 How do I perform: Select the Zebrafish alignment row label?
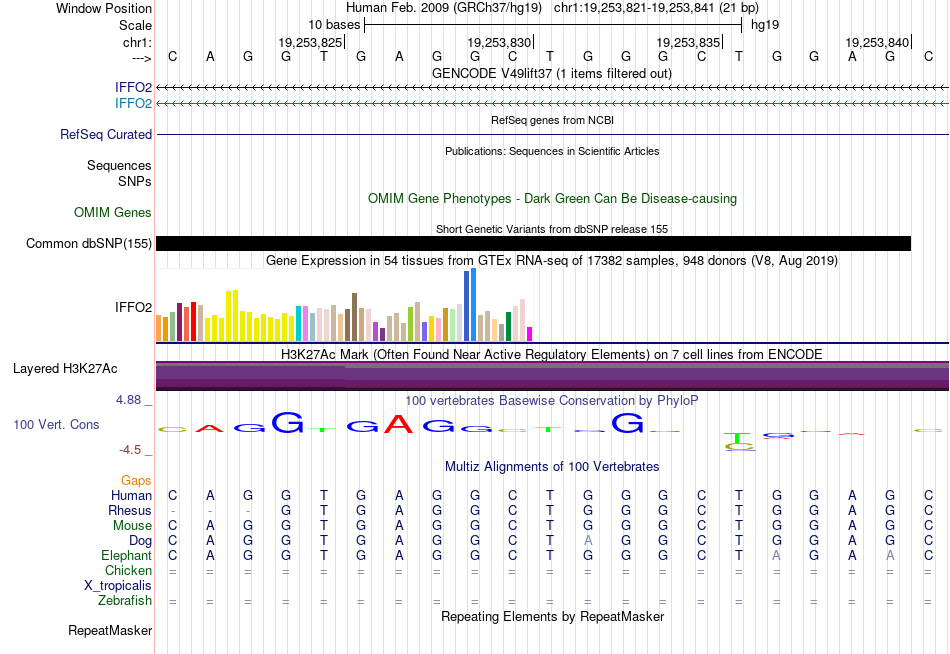(x=125, y=601)
